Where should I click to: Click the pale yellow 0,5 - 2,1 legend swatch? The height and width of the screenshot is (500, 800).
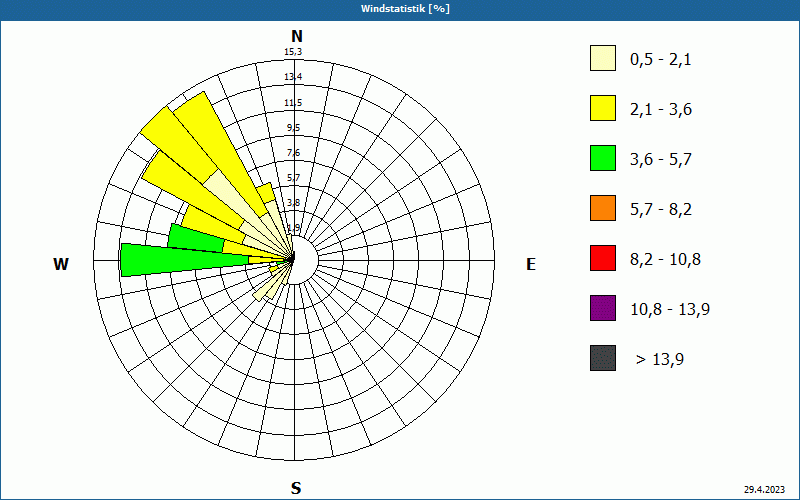pos(603,58)
